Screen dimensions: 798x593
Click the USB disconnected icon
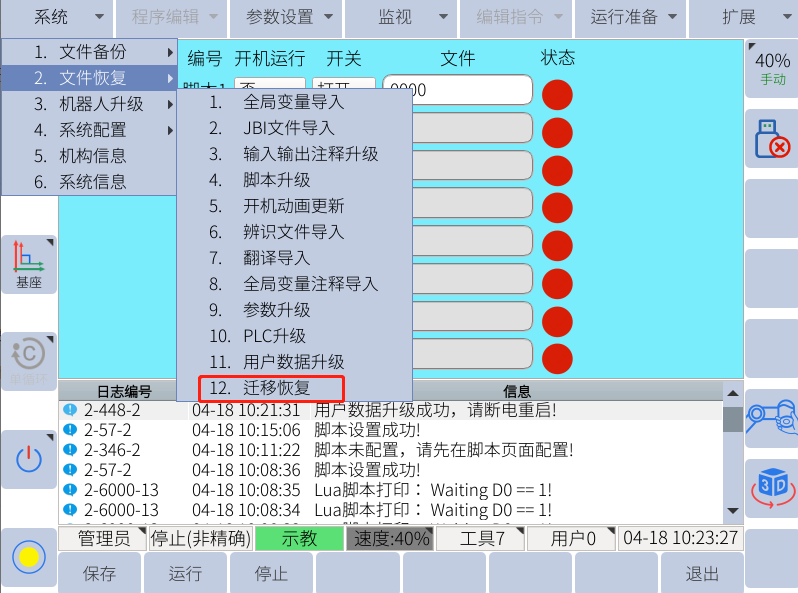[771, 138]
